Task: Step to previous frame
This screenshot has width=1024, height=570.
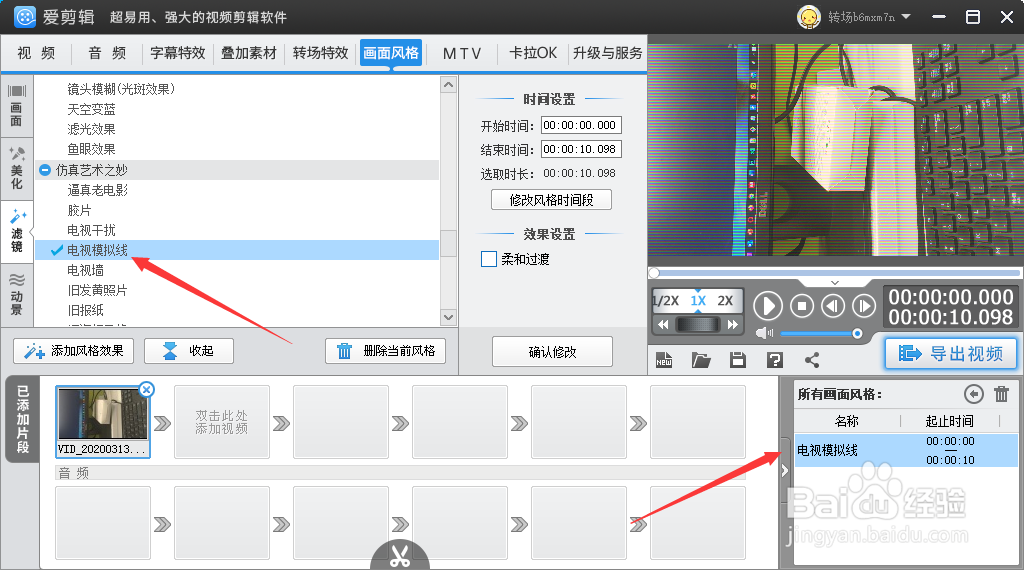Action: tap(833, 306)
